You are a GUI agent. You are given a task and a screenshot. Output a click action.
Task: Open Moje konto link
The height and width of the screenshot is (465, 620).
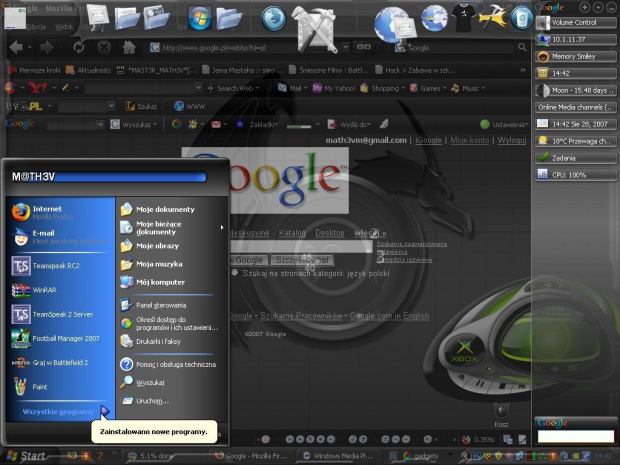tap(469, 140)
